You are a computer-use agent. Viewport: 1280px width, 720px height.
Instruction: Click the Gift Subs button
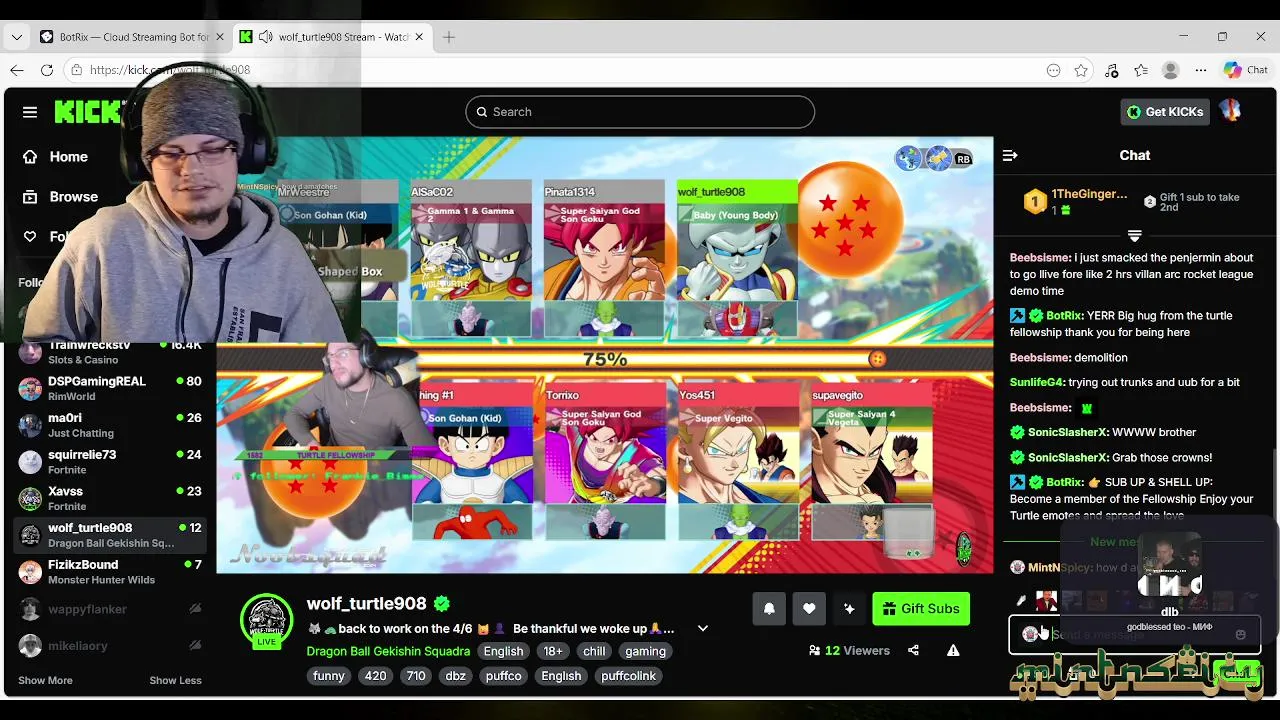click(921, 608)
